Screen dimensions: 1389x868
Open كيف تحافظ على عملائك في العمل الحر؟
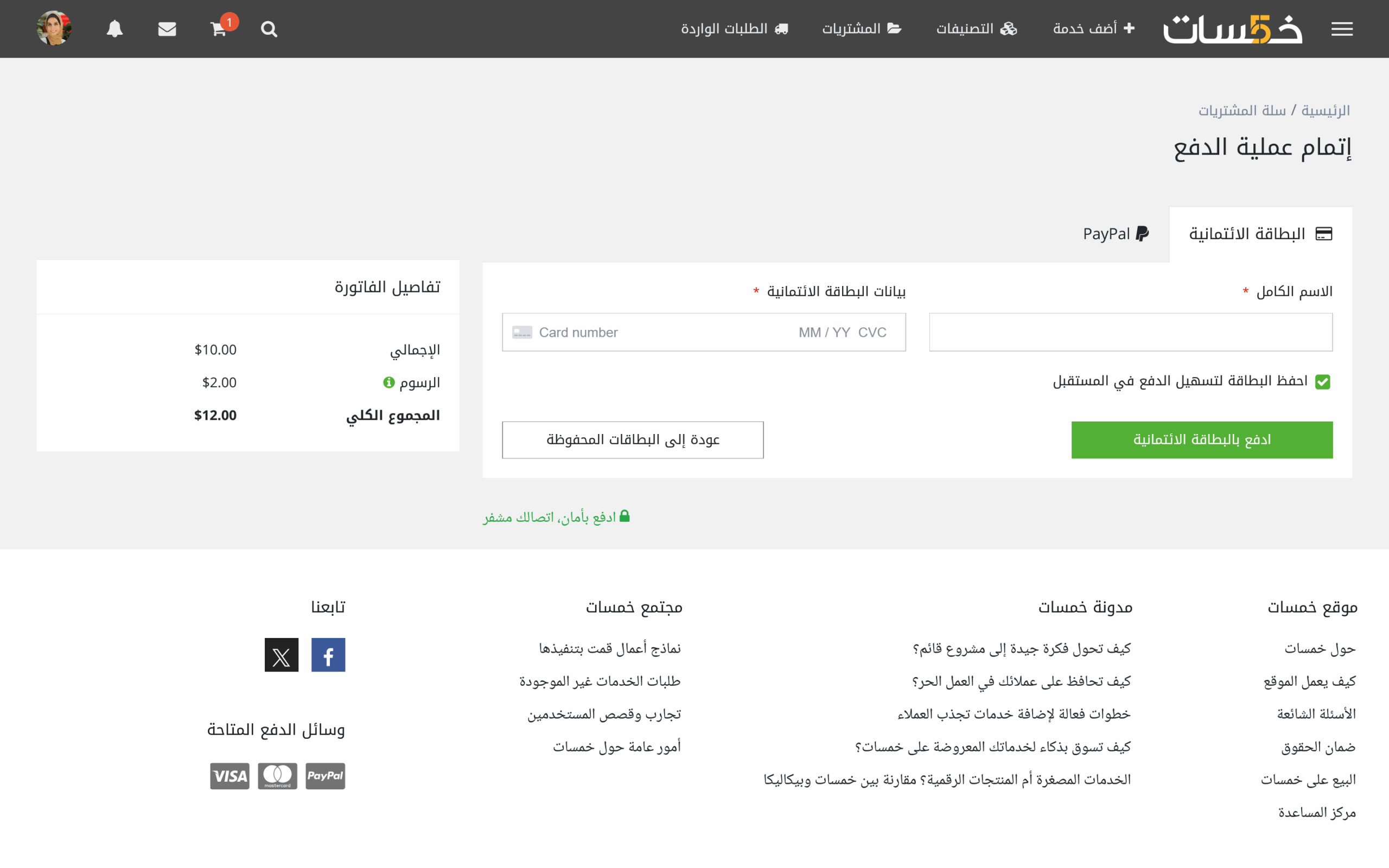[1021, 681]
